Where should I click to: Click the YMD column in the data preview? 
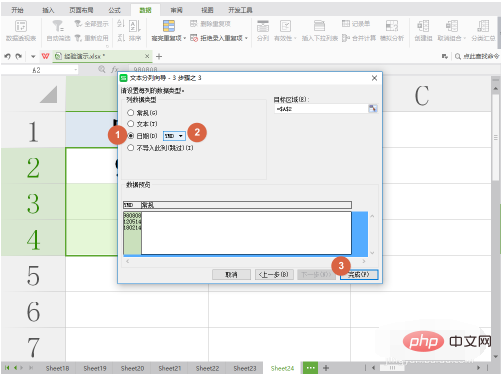pyautogui.click(x=132, y=233)
